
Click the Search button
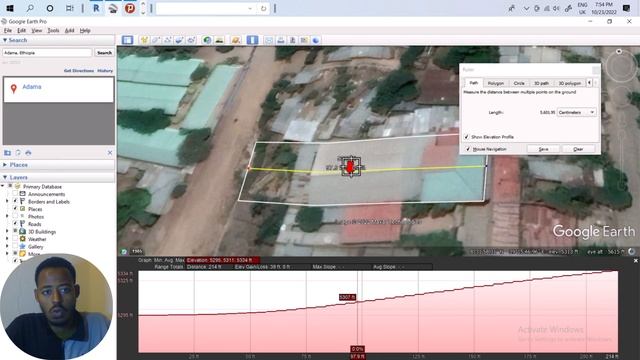[104, 53]
